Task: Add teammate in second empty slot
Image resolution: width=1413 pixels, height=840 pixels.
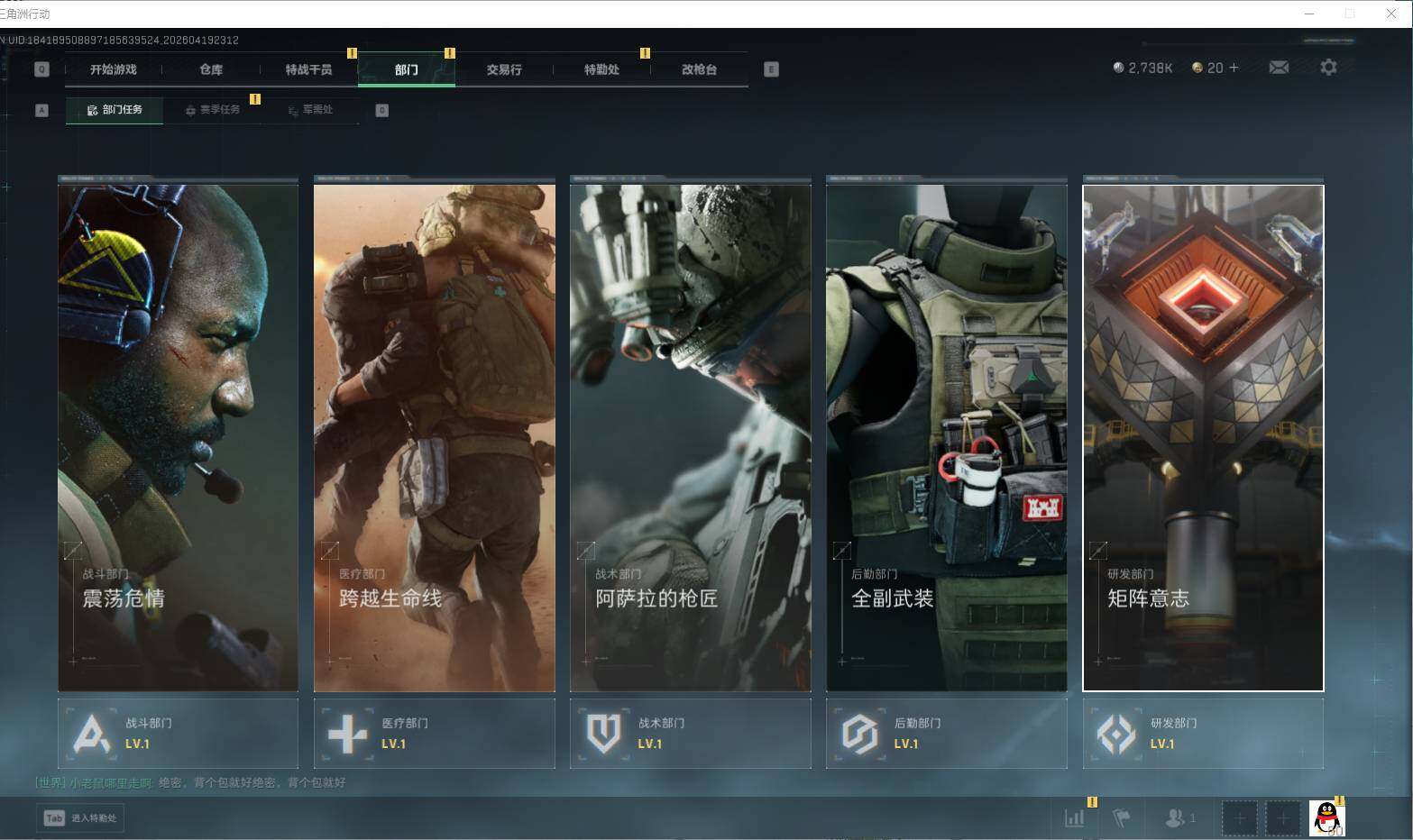Action: coord(1282,818)
